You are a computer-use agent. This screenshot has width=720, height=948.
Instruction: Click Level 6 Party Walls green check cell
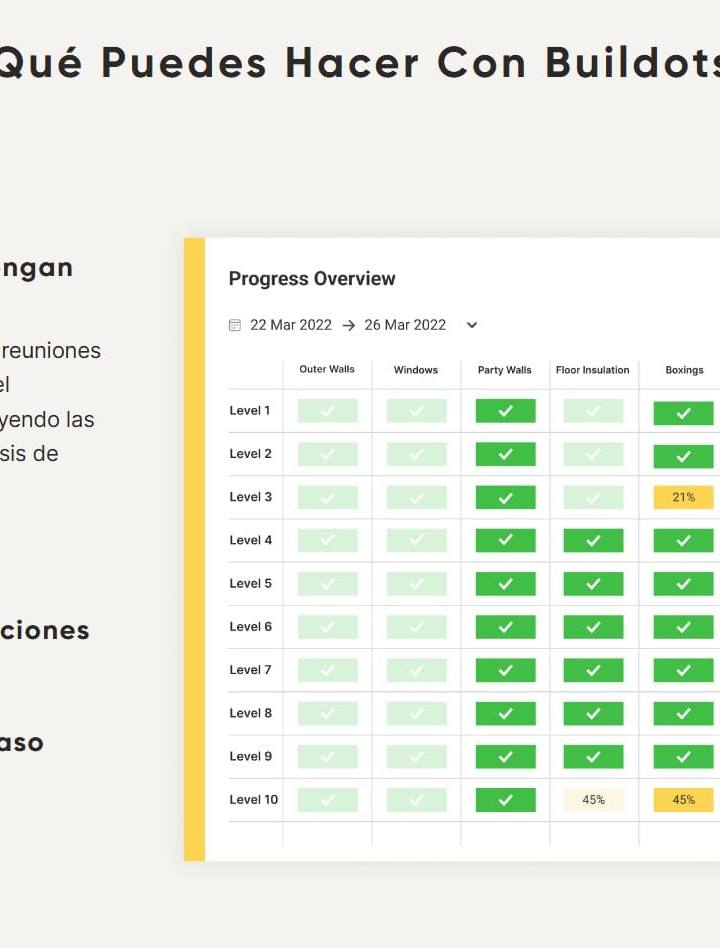pos(505,627)
